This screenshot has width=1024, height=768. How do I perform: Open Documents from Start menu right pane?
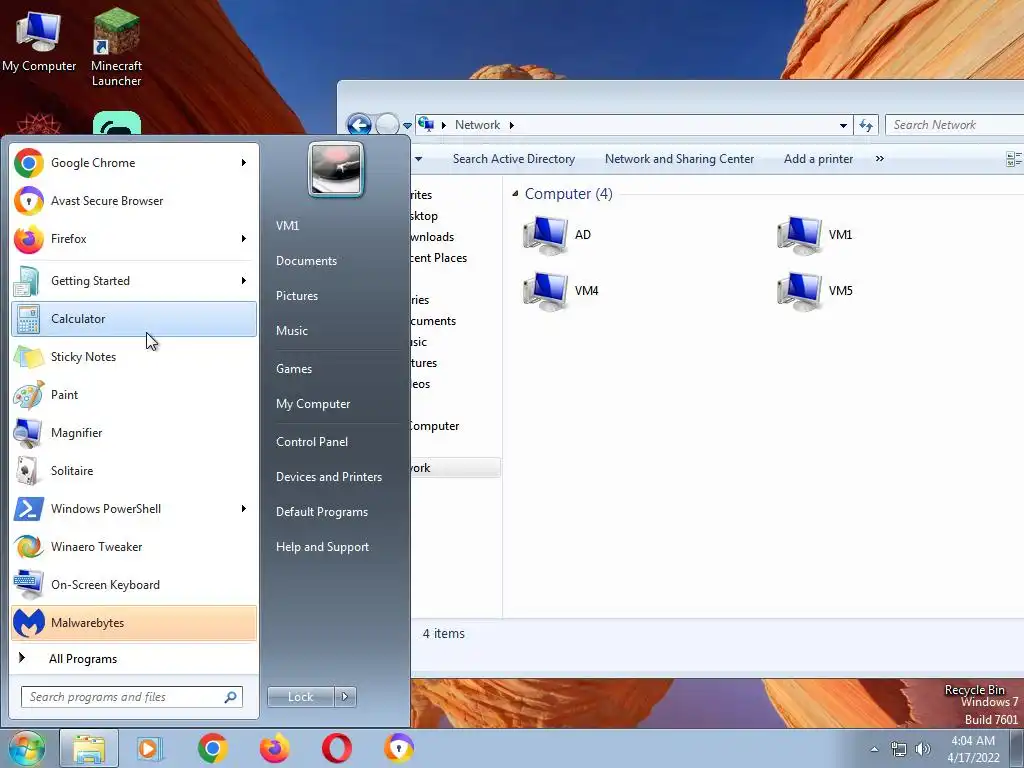tap(306, 261)
